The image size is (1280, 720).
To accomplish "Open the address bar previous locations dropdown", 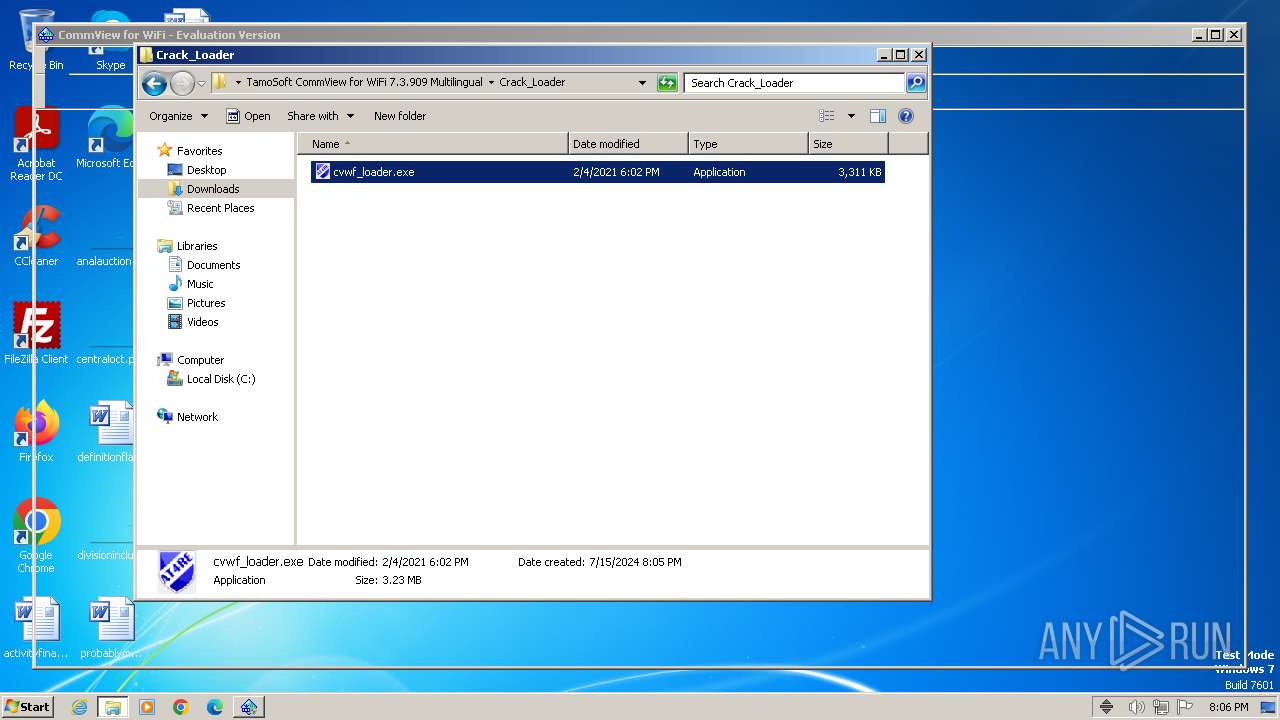I will coord(642,83).
